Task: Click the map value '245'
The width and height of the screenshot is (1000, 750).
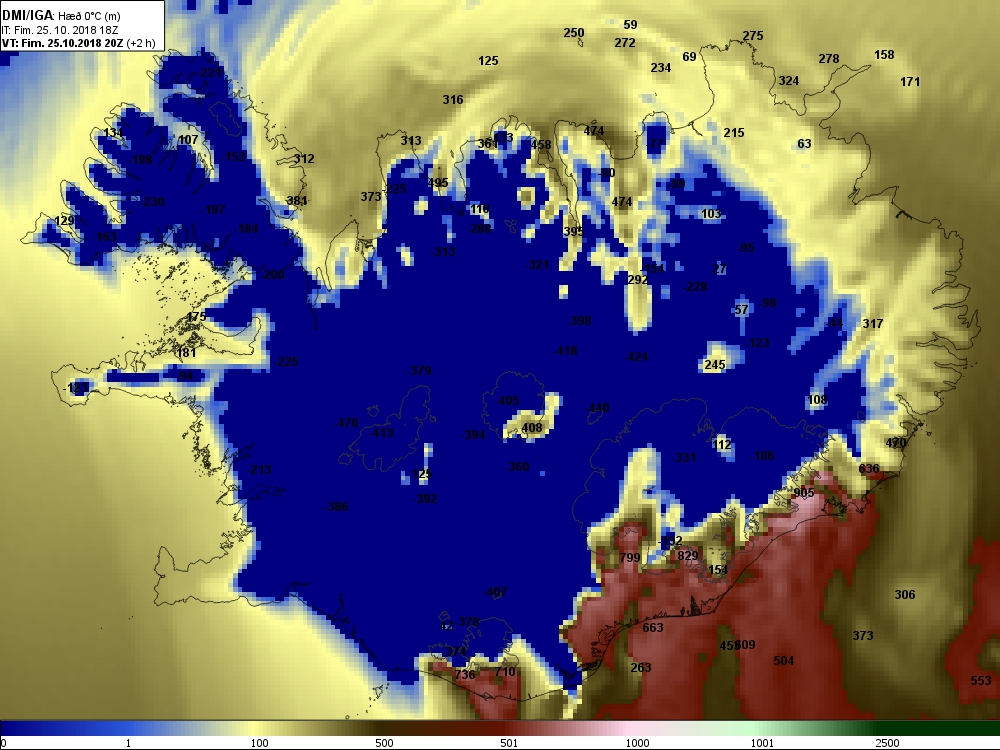Action: 715,365
